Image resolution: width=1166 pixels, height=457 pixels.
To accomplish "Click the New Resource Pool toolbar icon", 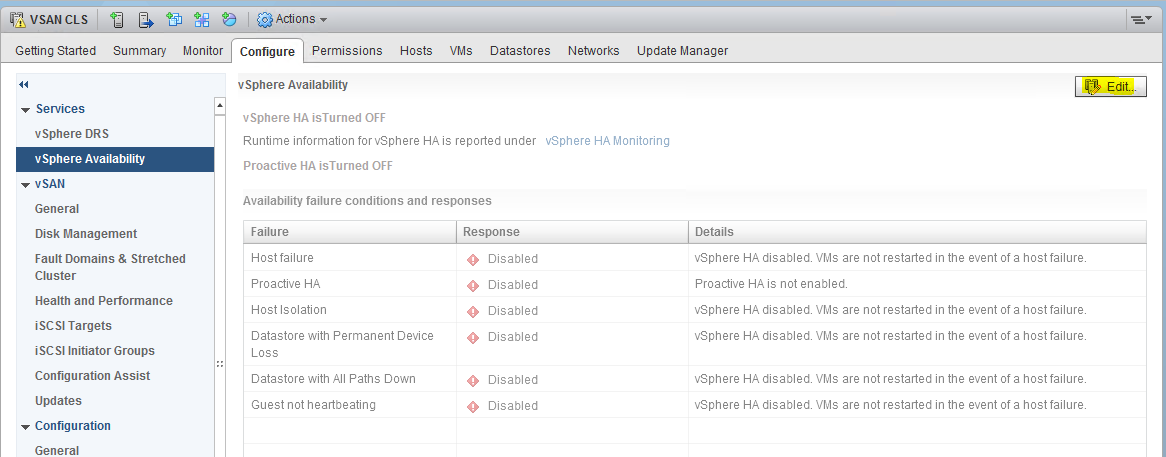I will click(229, 19).
